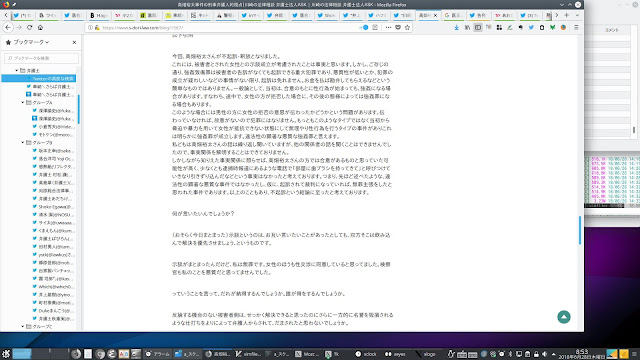Toggle reader view icon in address bar
The image size is (640, 360).
pos(375,27)
